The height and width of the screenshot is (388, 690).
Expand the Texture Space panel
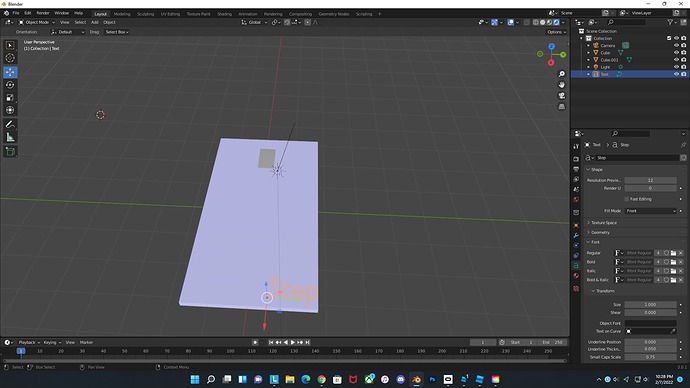pos(603,223)
